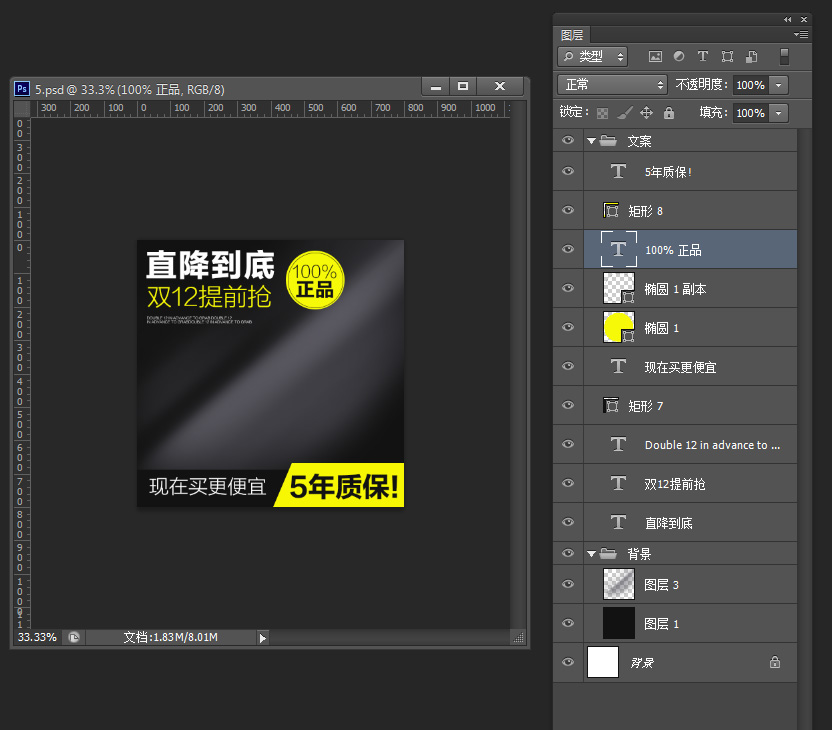This screenshot has width=832, height=730.
Task: Click the yellow 椭圆 1 thumbnail
Action: point(619,327)
